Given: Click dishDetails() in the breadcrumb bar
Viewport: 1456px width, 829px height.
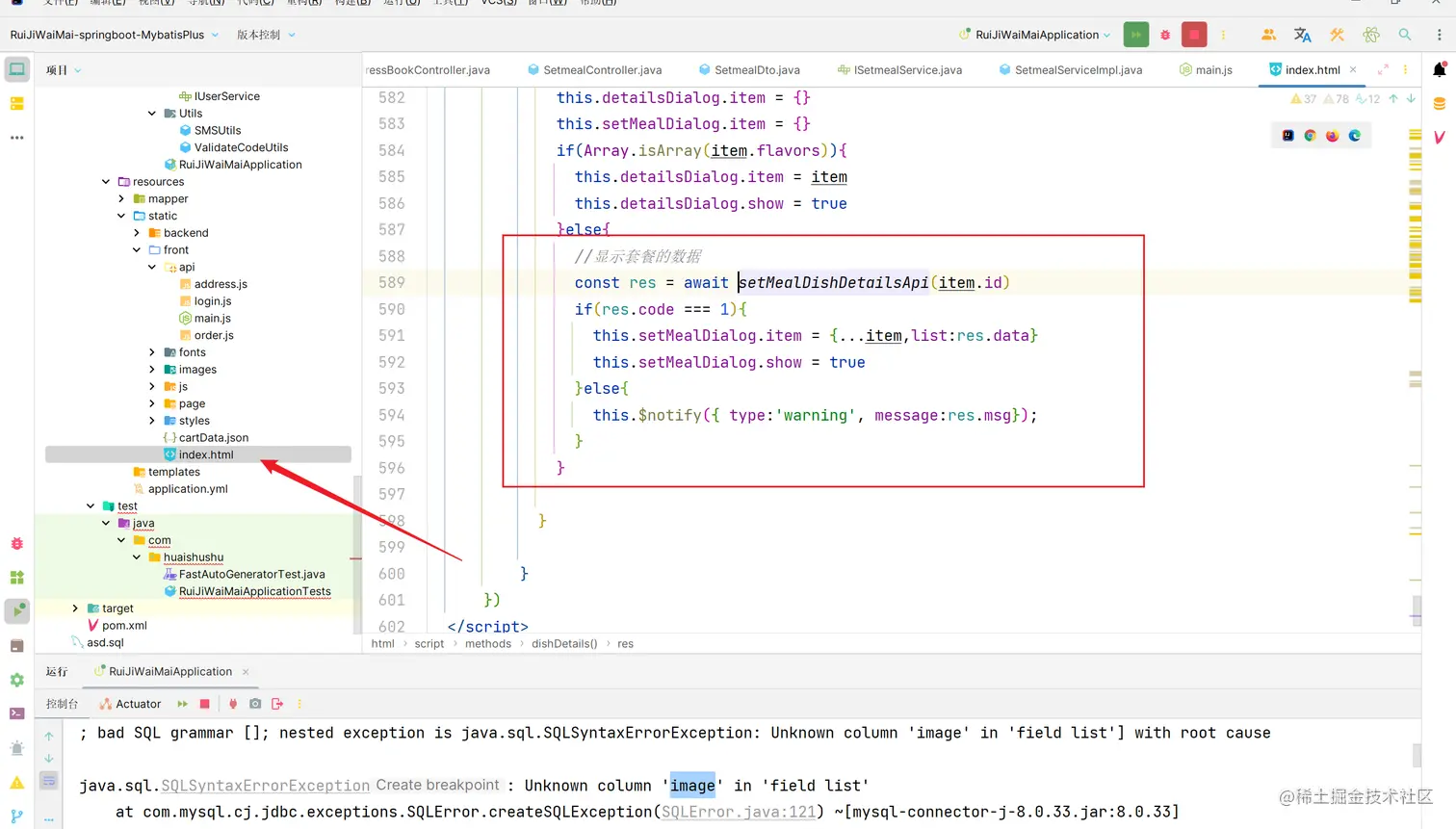Looking at the screenshot, I should click(x=564, y=644).
